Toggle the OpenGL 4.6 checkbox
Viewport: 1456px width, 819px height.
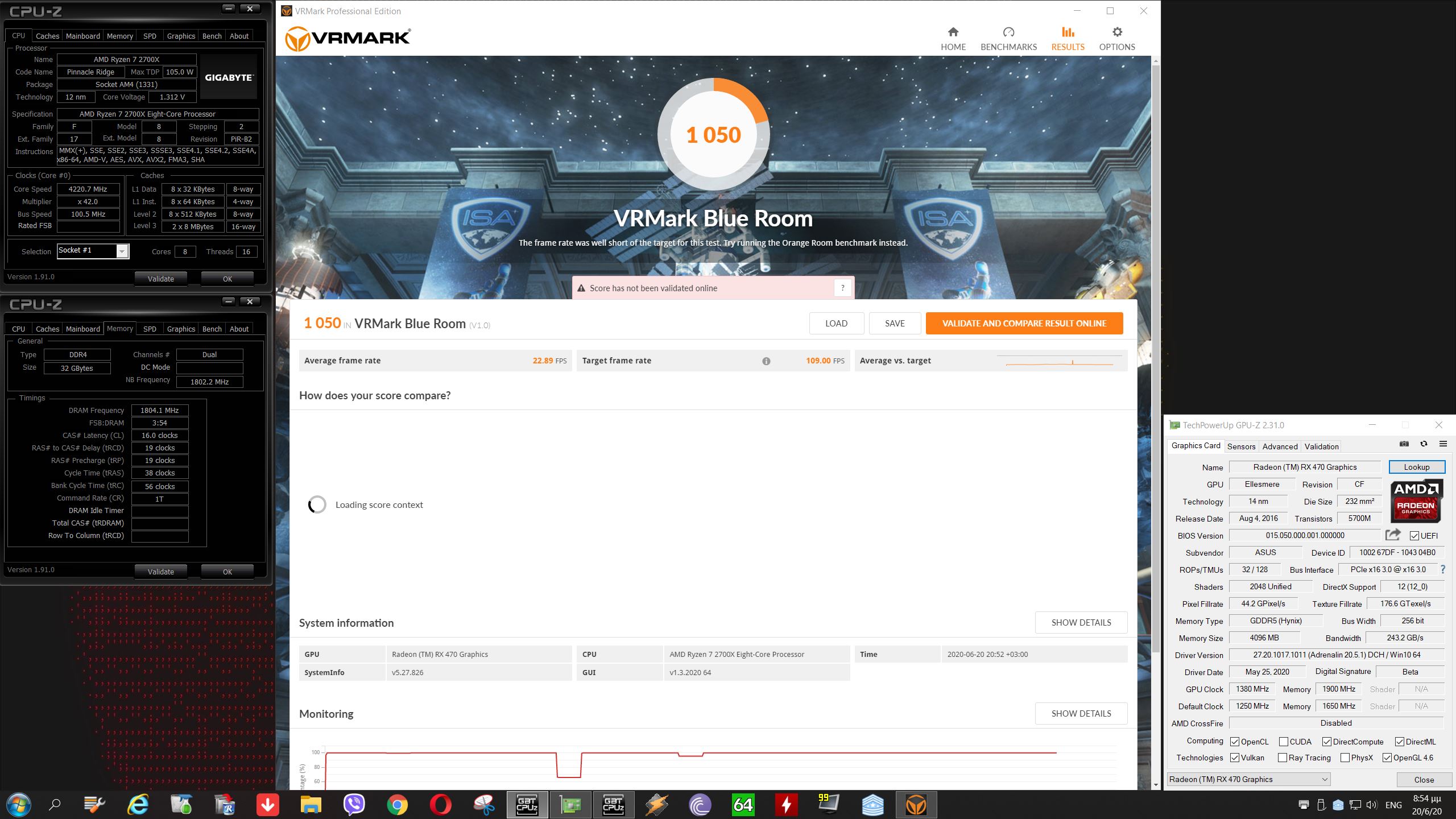coord(1387,758)
